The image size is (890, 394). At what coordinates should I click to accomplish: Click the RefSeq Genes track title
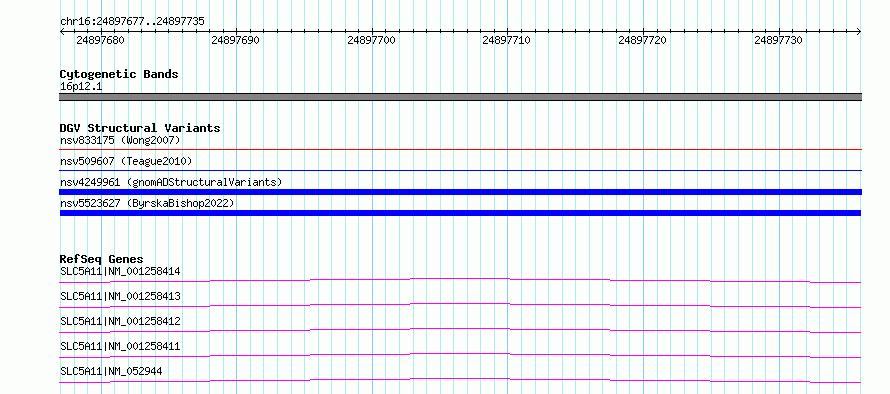[x=101, y=259]
